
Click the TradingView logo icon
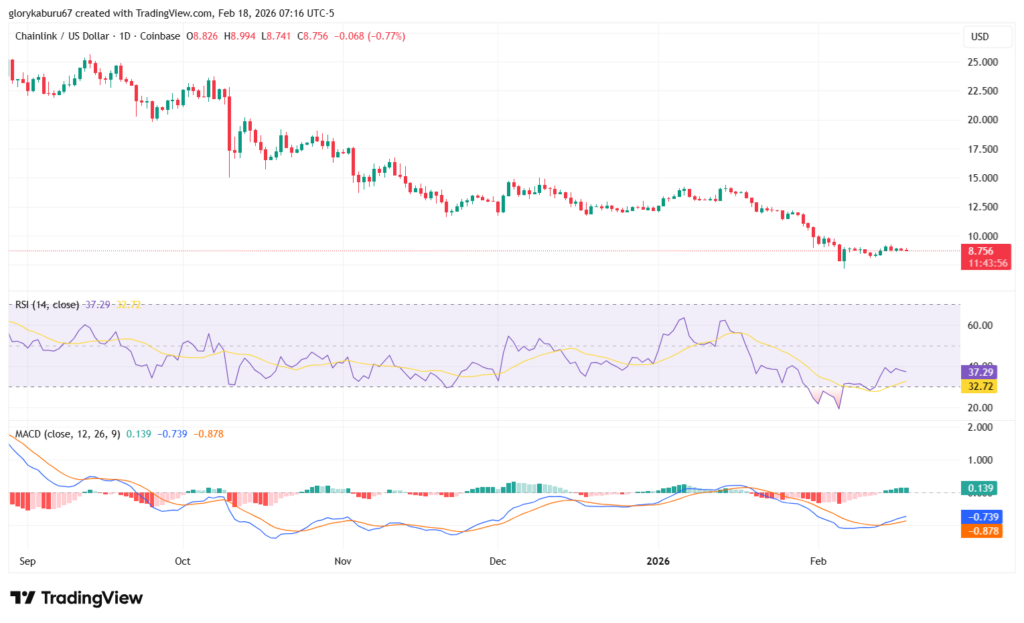pos(23,598)
